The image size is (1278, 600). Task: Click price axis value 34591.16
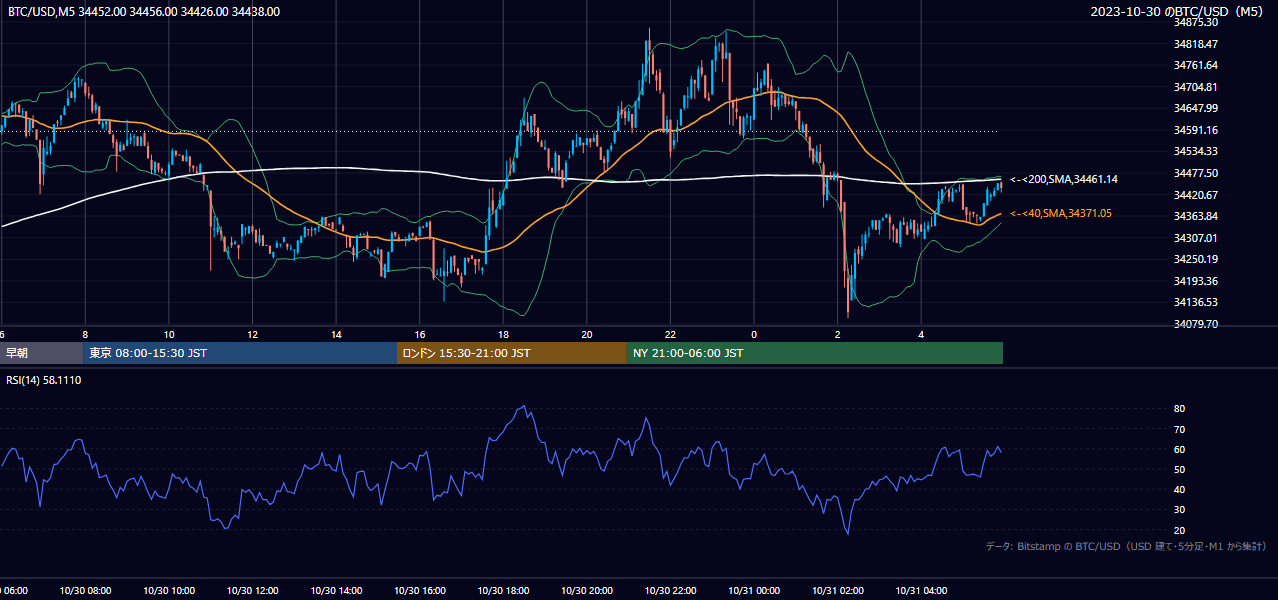(x=1196, y=130)
